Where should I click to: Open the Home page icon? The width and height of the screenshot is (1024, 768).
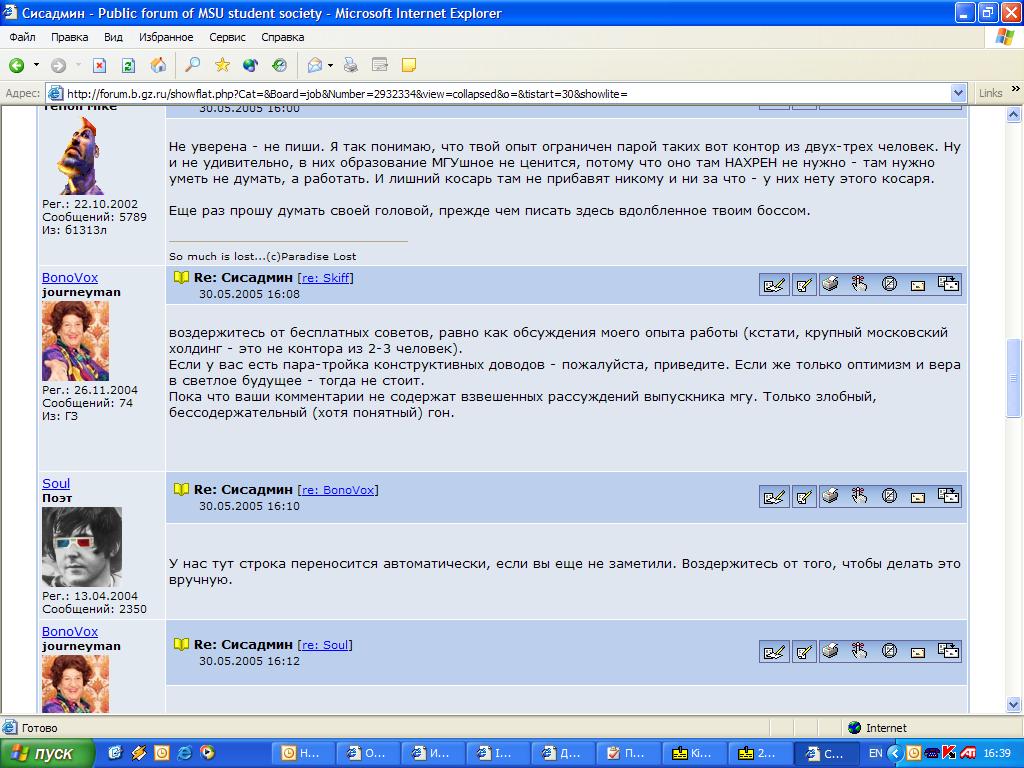click(x=158, y=65)
